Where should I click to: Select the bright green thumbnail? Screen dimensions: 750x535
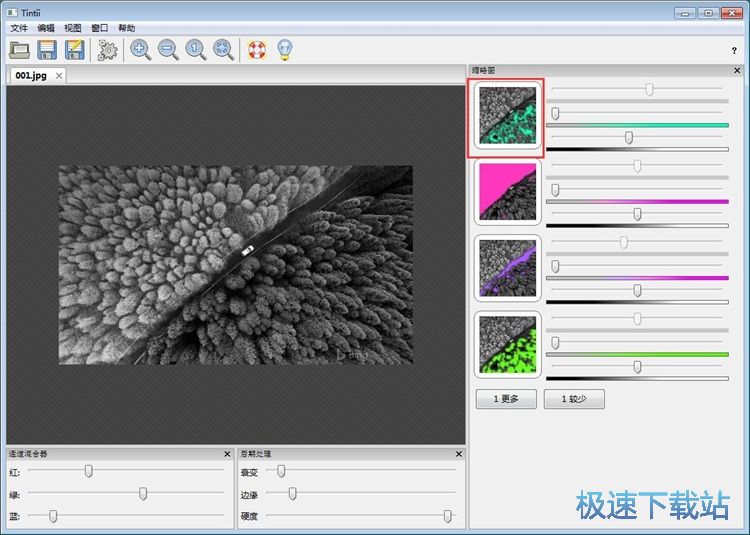coord(507,344)
